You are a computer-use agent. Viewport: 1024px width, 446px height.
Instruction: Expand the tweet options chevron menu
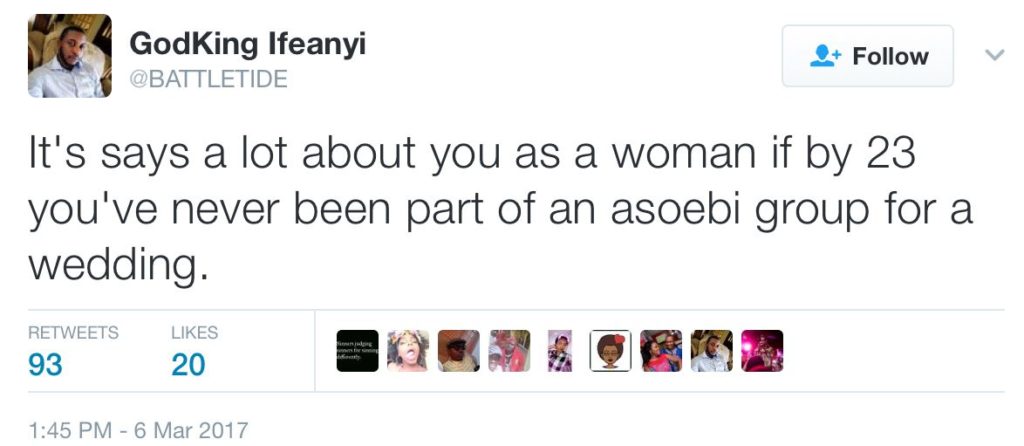pyautogui.click(x=994, y=56)
